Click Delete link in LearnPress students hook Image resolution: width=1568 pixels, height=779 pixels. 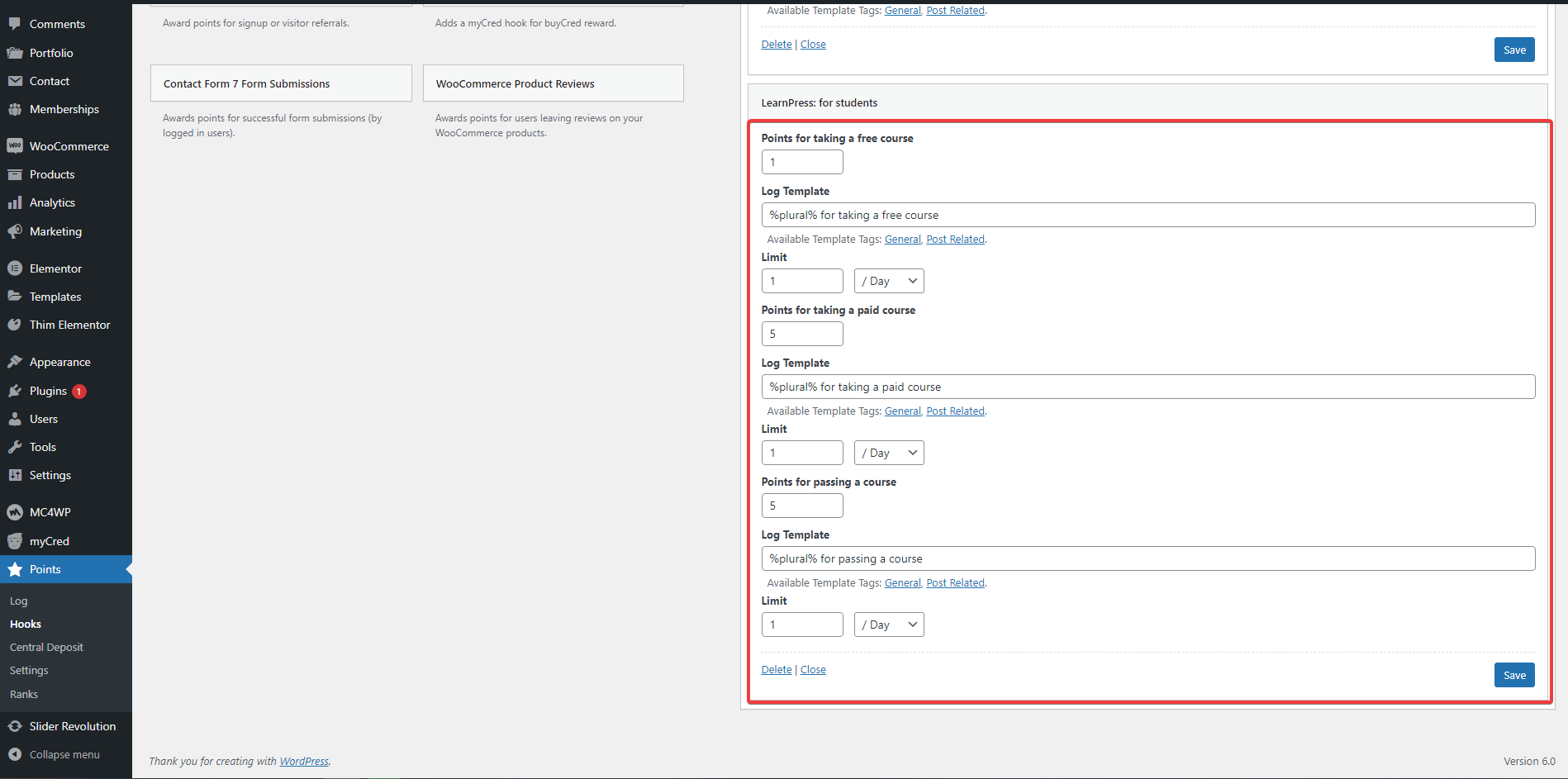[777, 670]
